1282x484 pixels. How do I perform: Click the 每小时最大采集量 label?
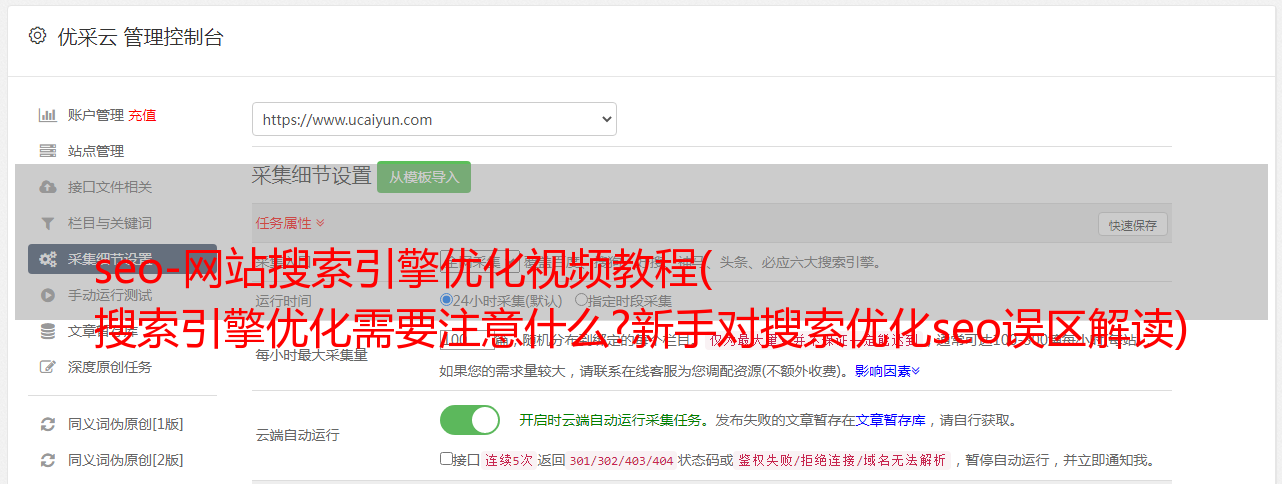pyautogui.click(x=312, y=355)
